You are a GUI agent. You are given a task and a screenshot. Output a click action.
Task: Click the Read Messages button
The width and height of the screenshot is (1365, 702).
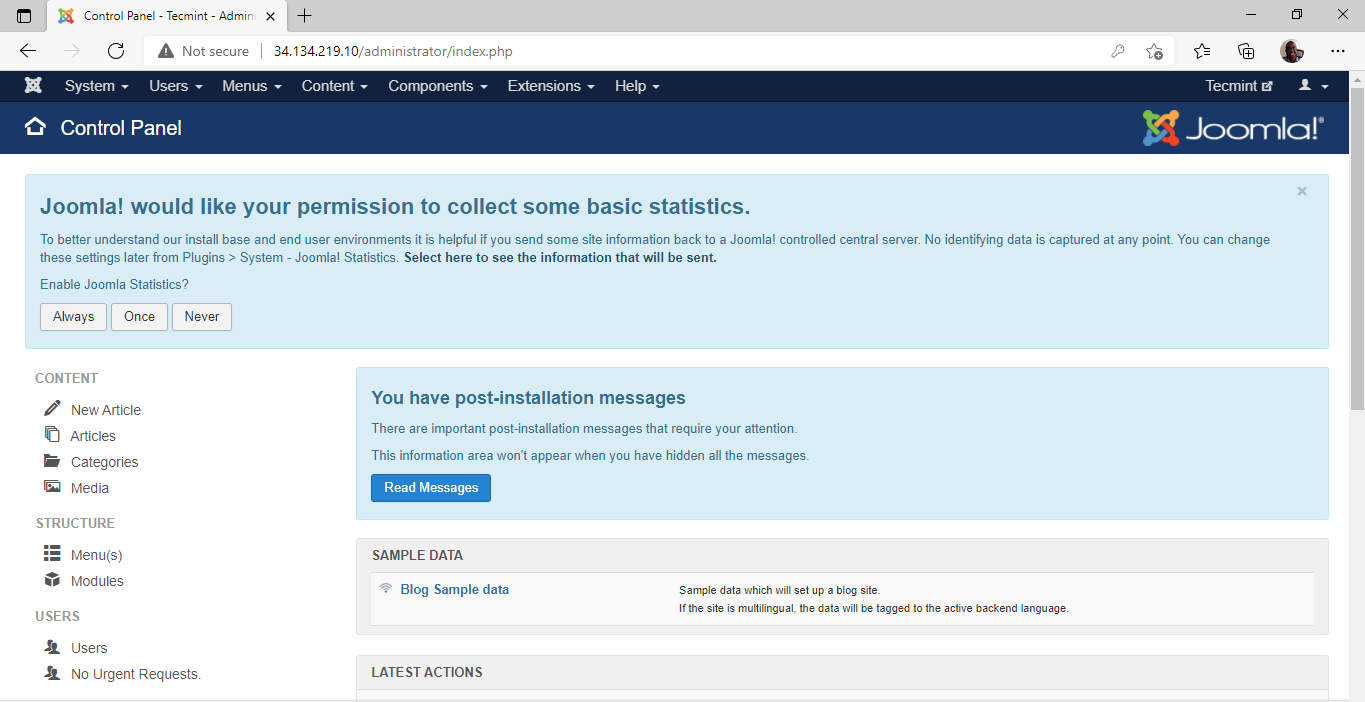(x=431, y=488)
